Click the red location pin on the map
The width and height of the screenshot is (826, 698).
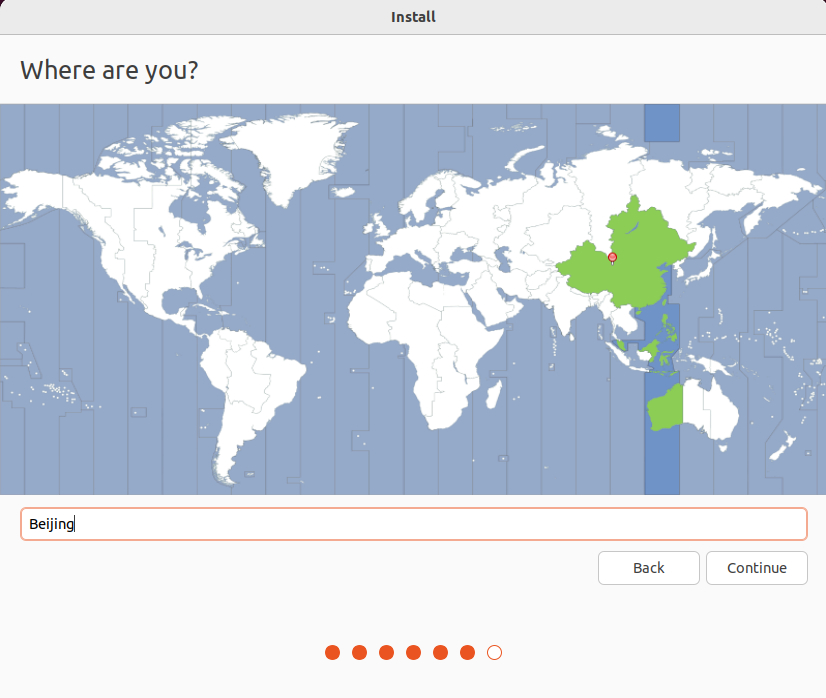coord(612,258)
